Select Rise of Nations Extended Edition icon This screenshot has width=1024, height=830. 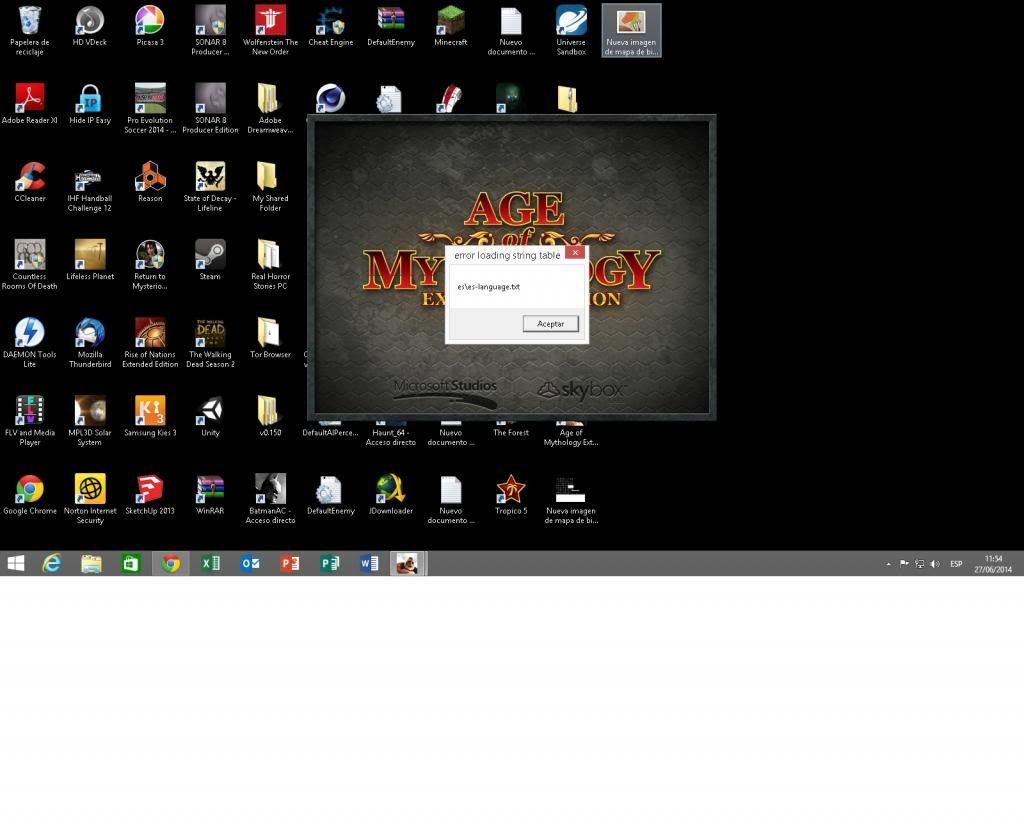[x=150, y=343]
